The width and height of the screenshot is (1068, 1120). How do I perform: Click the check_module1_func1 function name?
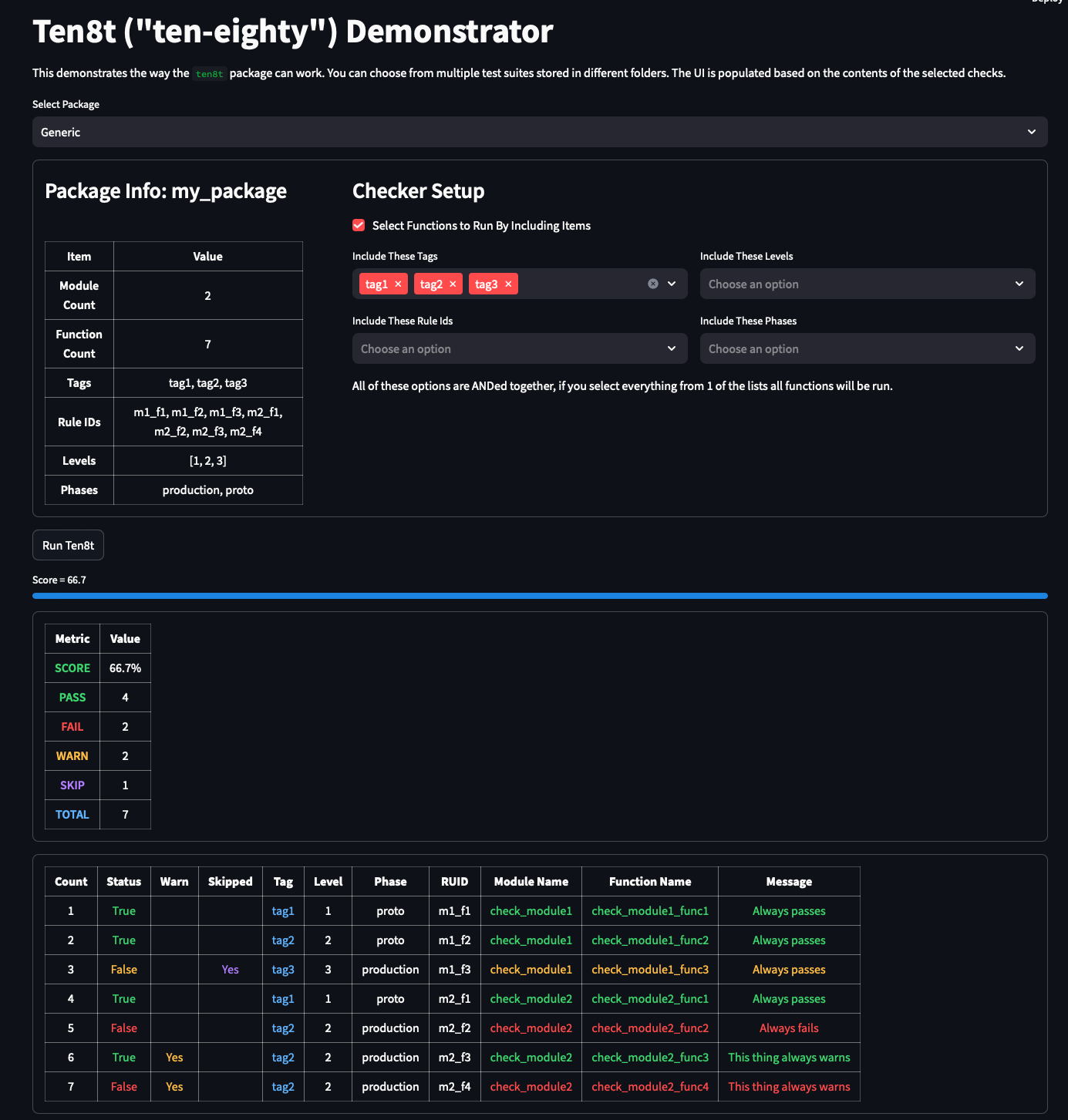pyautogui.click(x=650, y=911)
